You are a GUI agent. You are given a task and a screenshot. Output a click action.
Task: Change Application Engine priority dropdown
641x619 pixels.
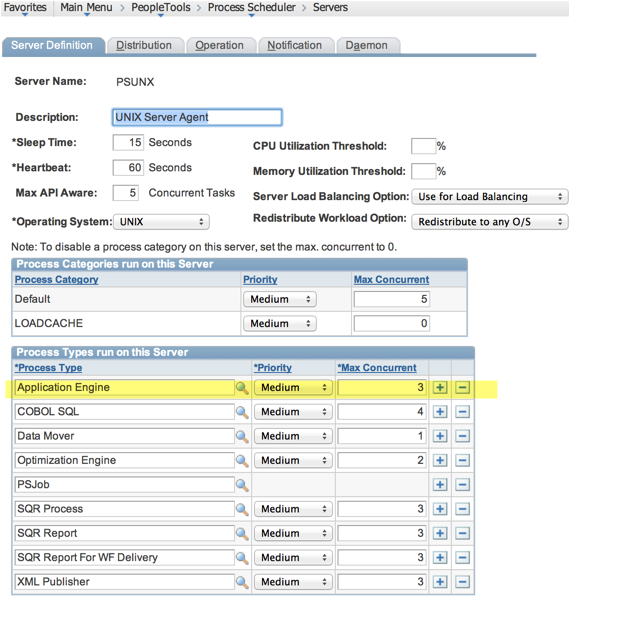[x=293, y=387]
